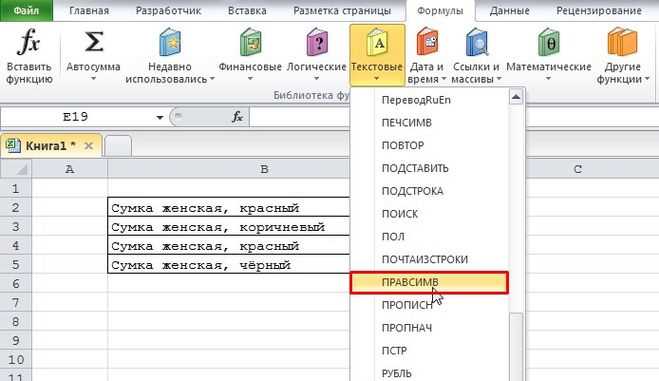Screen dimensions: 659x381
Task: Expand the Ссылки и массивы dropdown arrow
Action: (x=499, y=79)
